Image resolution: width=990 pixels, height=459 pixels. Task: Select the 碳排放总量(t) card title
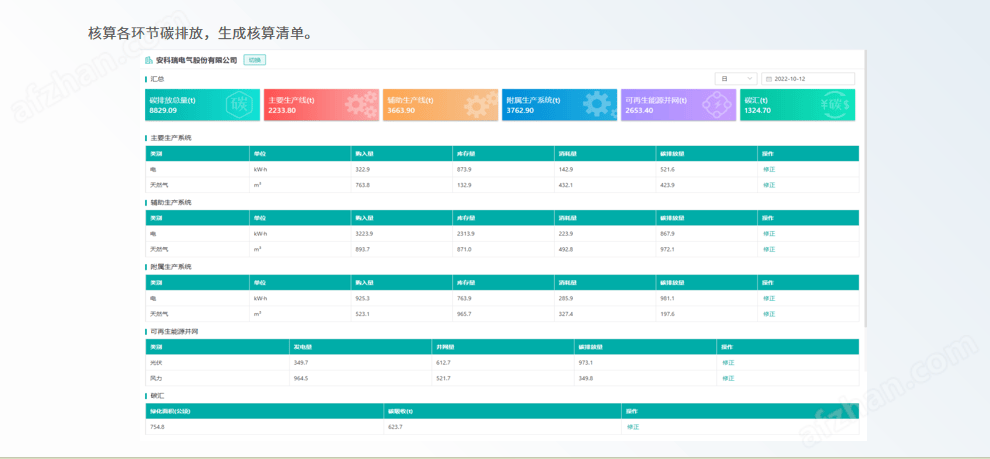[x=172, y=100]
